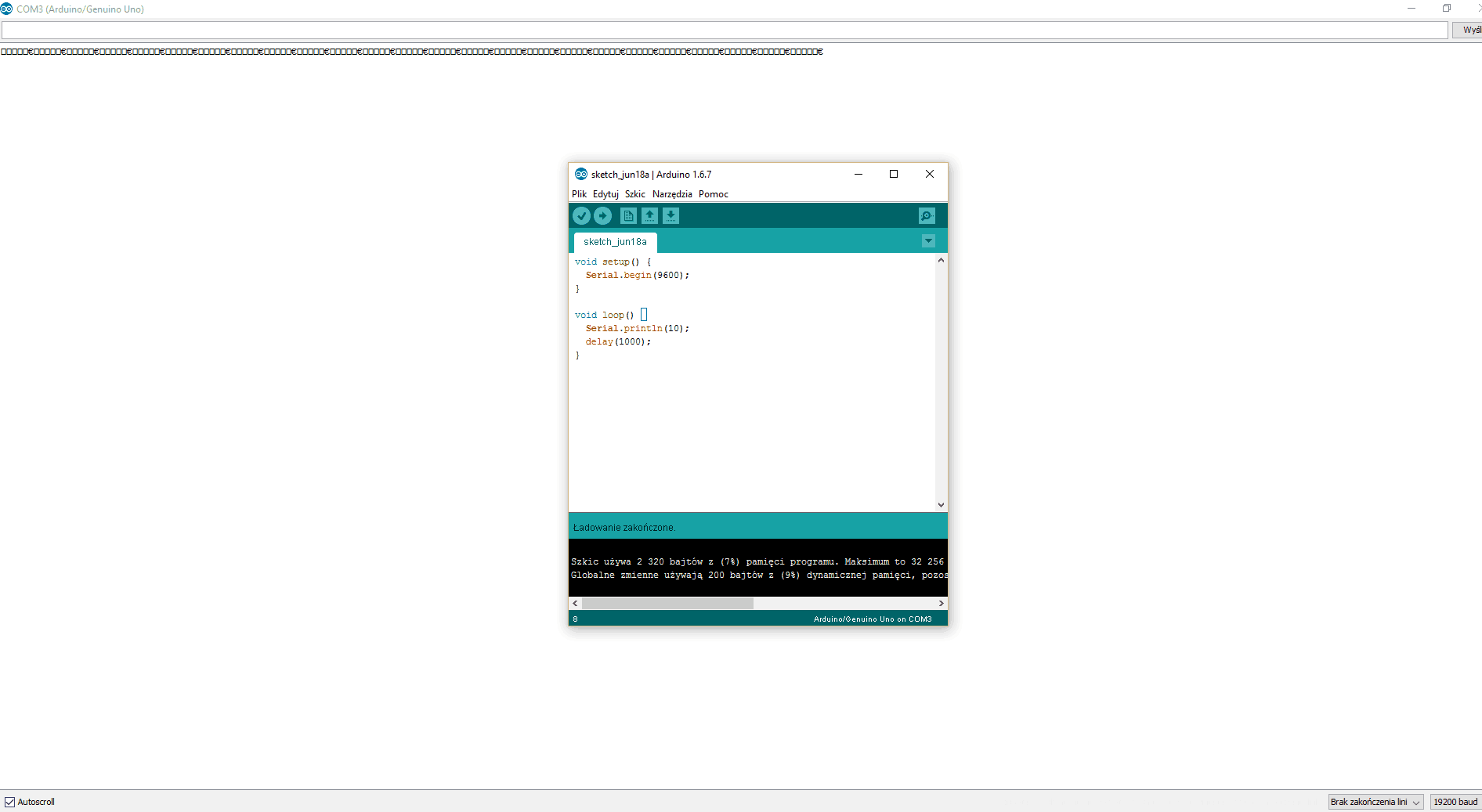Minimize the COM3 serial monitor window

tap(1412, 9)
